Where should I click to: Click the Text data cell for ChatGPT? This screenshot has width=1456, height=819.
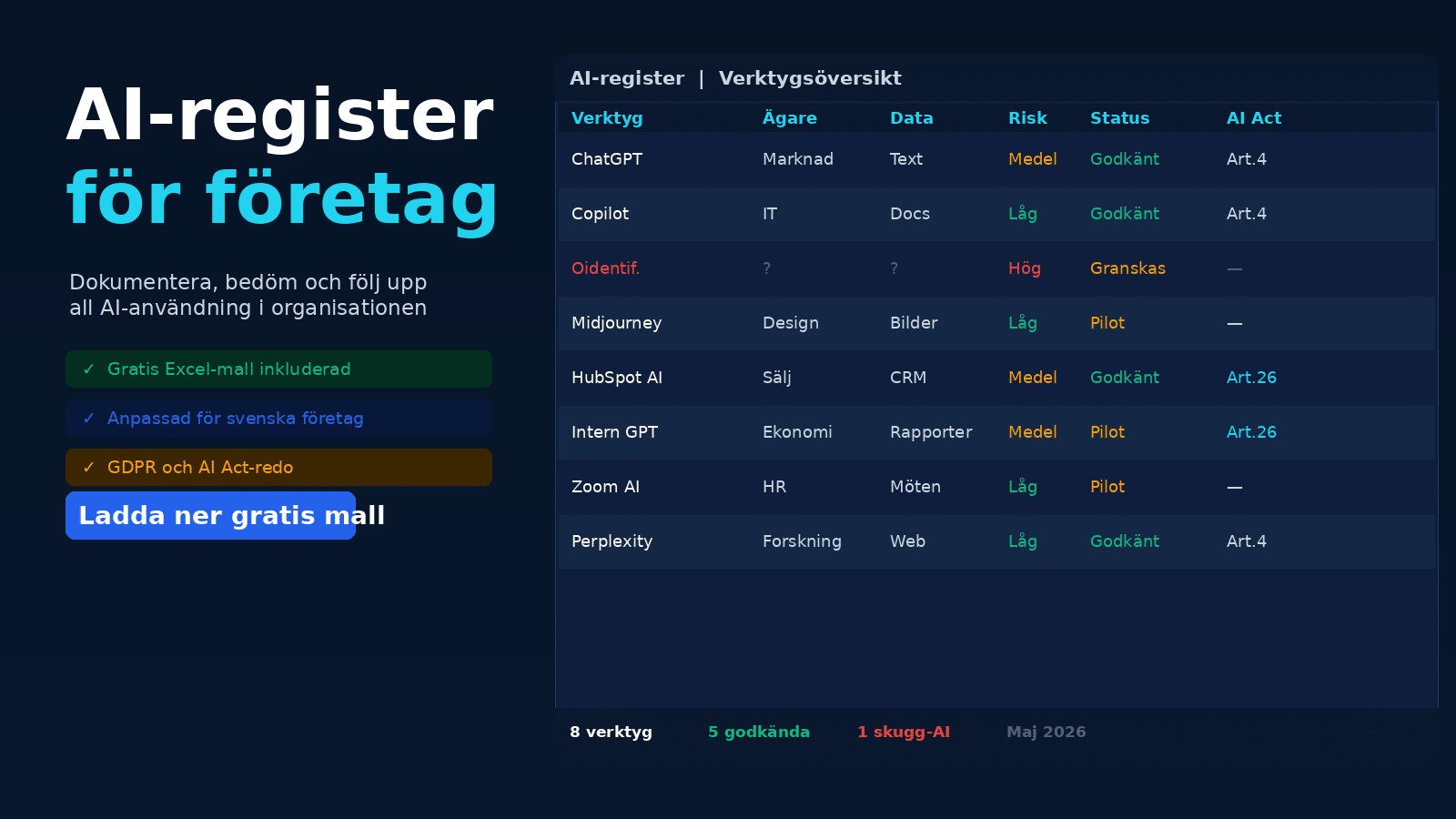click(906, 159)
